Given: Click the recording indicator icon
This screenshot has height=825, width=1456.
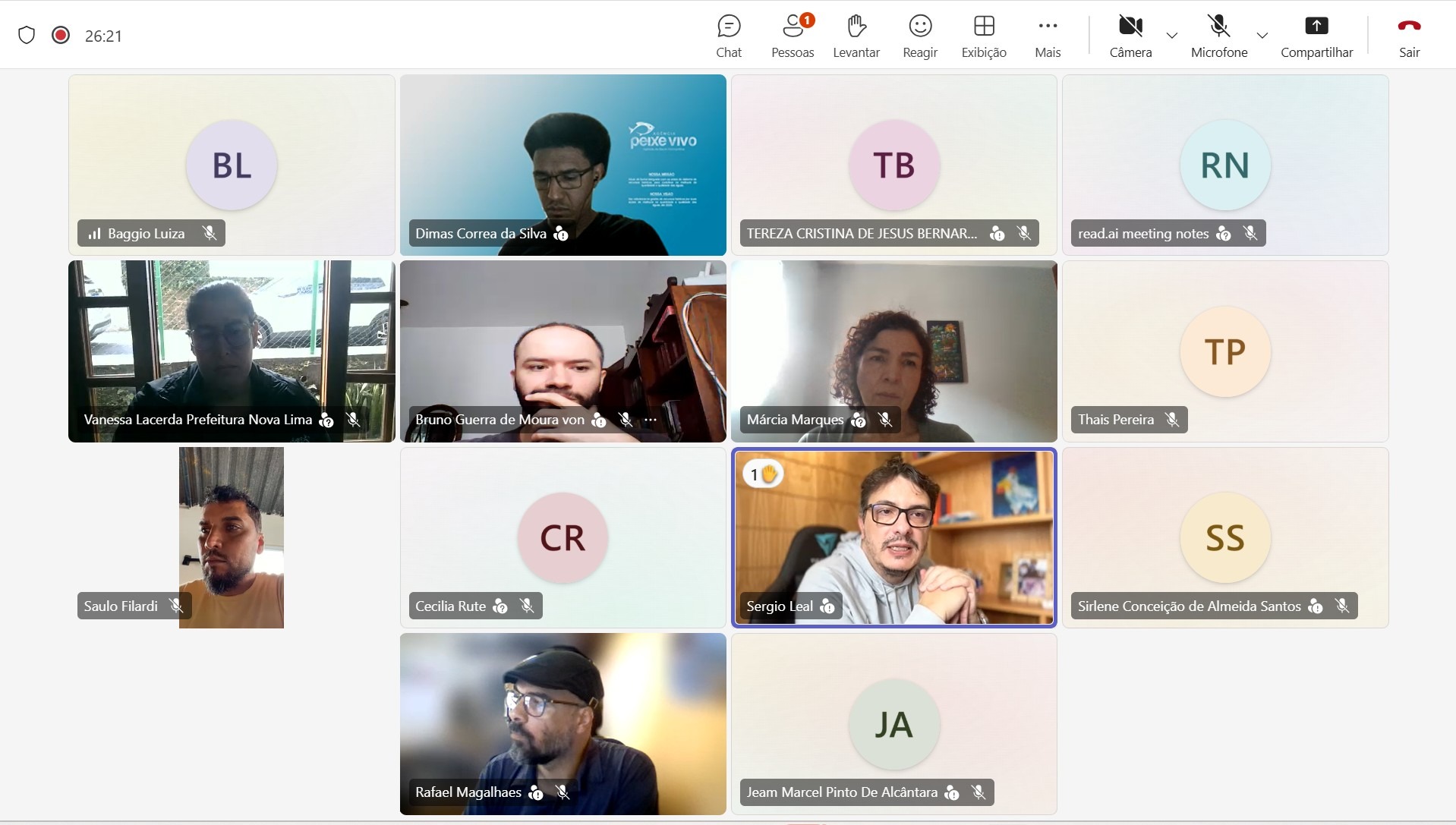Looking at the screenshot, I should click(x=61, y=35).
